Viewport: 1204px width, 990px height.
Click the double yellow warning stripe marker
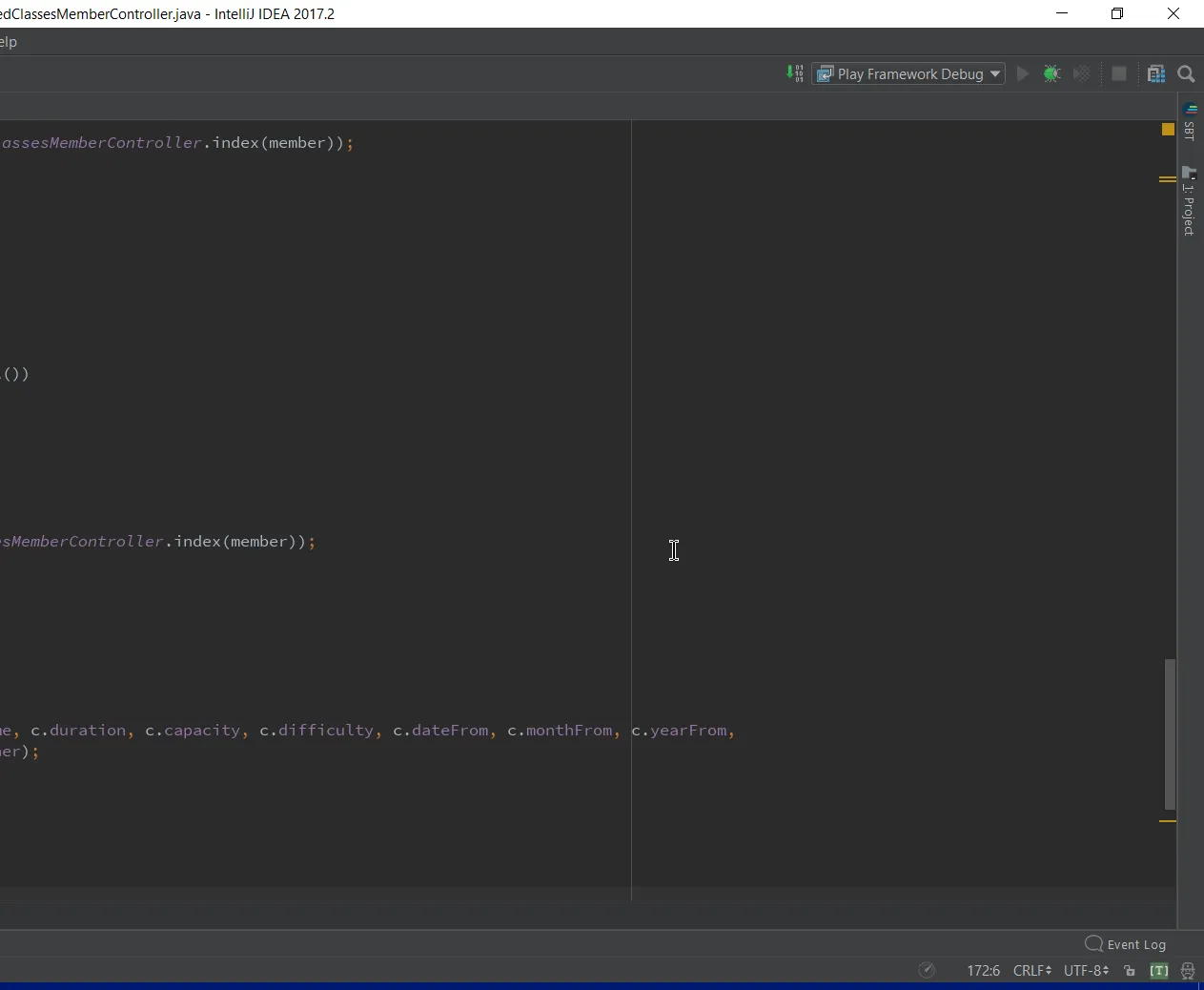coord(1168,178)
